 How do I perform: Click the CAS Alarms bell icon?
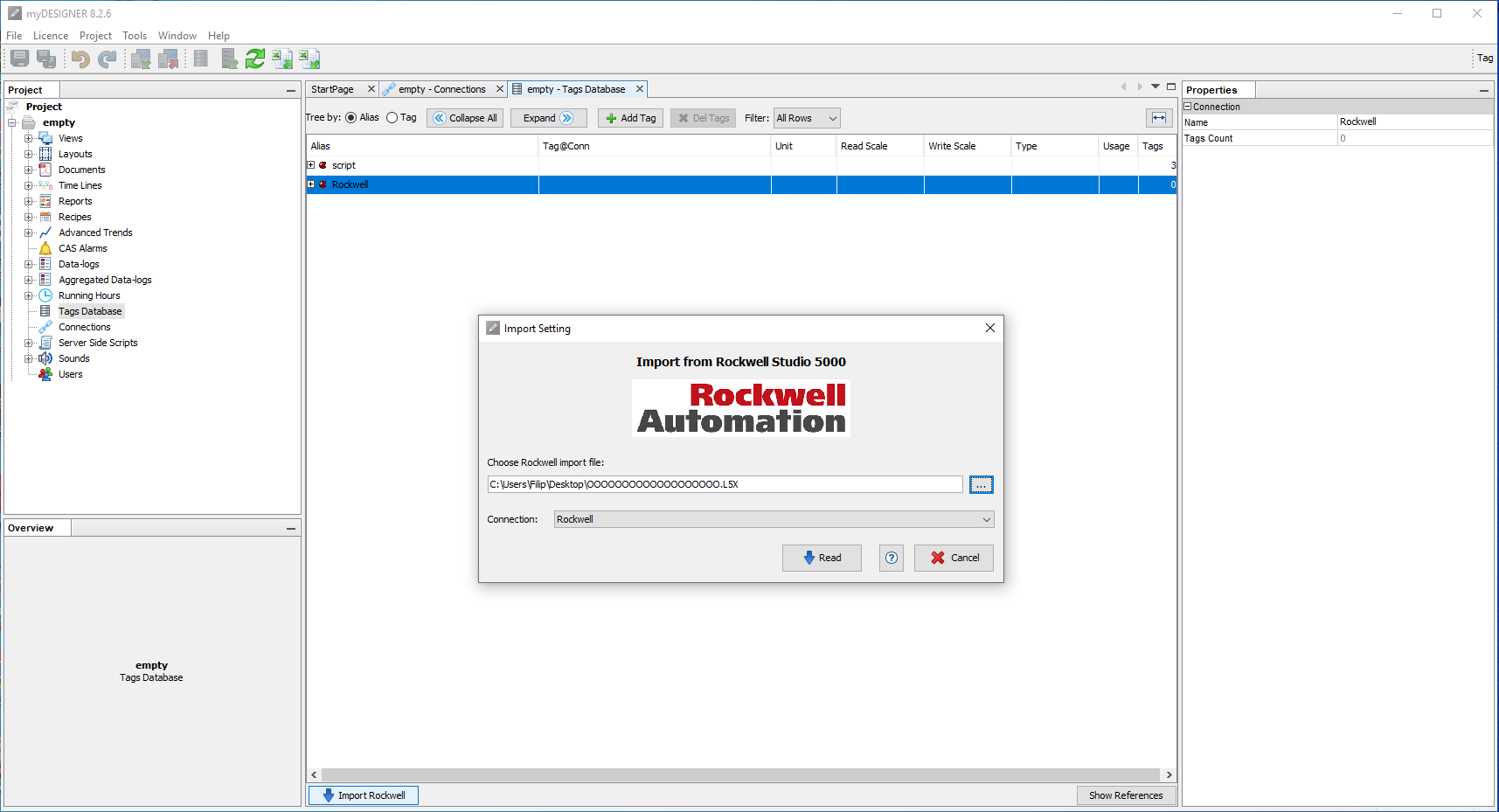tap(45, 248)
